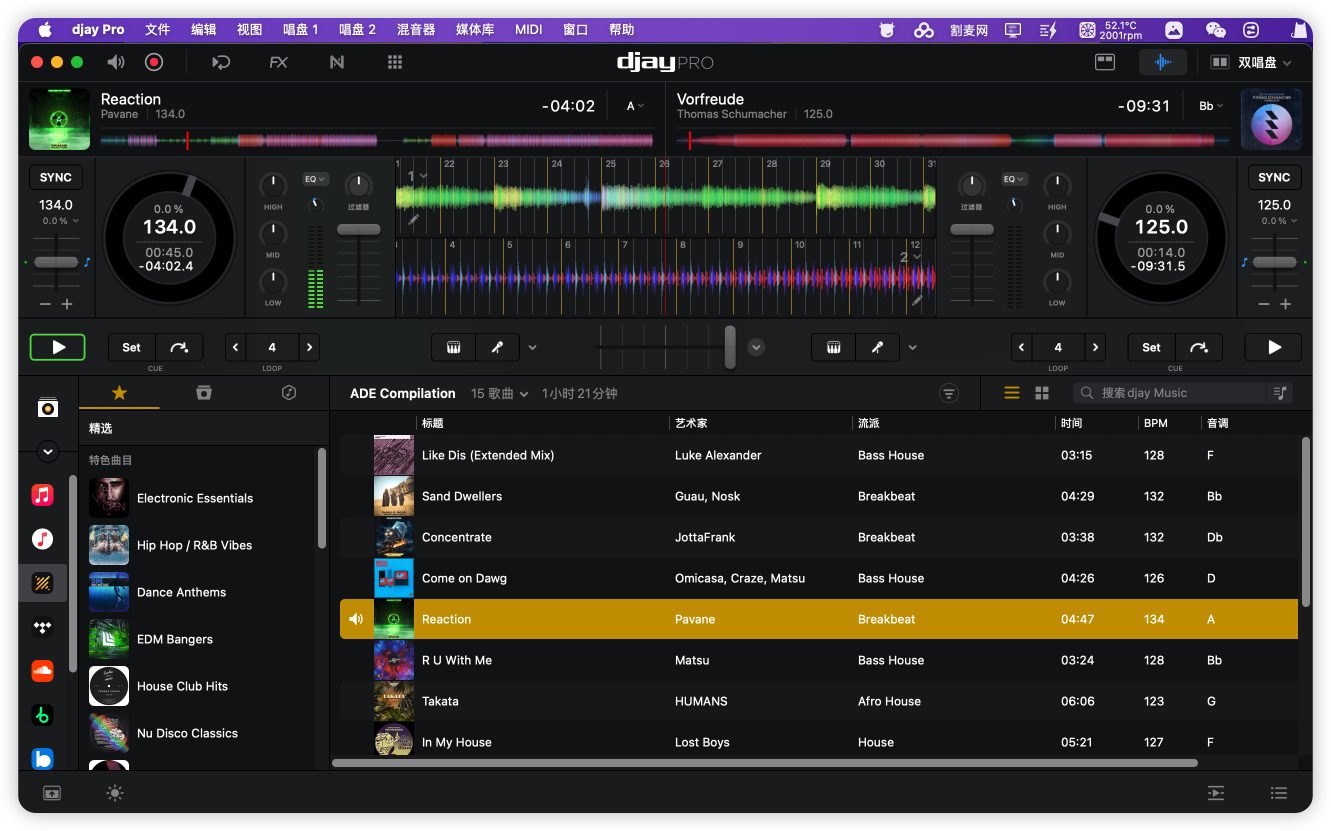Screen dimensions: 1331x831
Task: Open the MIDI menu
Action: (529, 30)
